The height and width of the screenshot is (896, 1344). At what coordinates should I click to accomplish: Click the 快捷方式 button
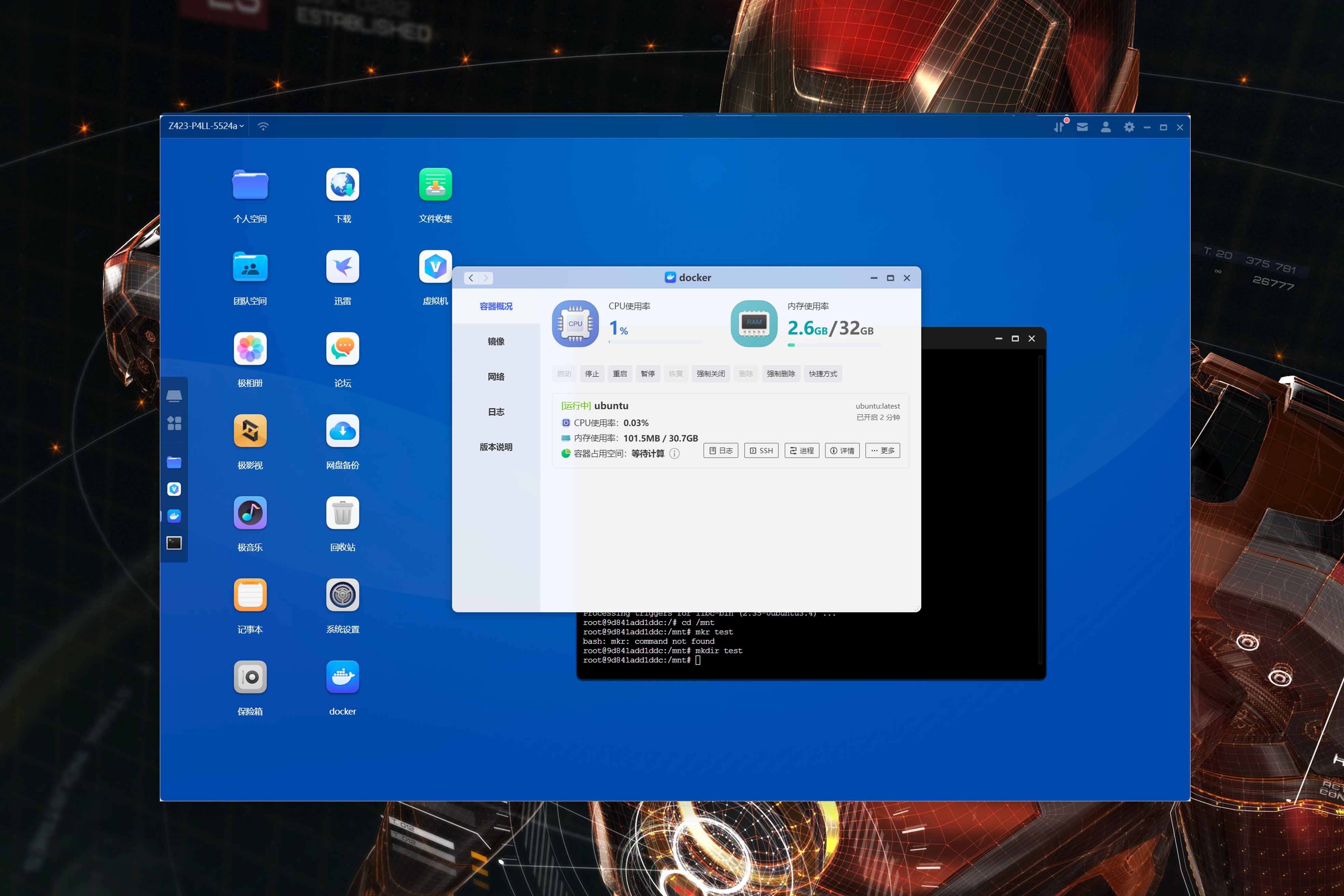823,374
